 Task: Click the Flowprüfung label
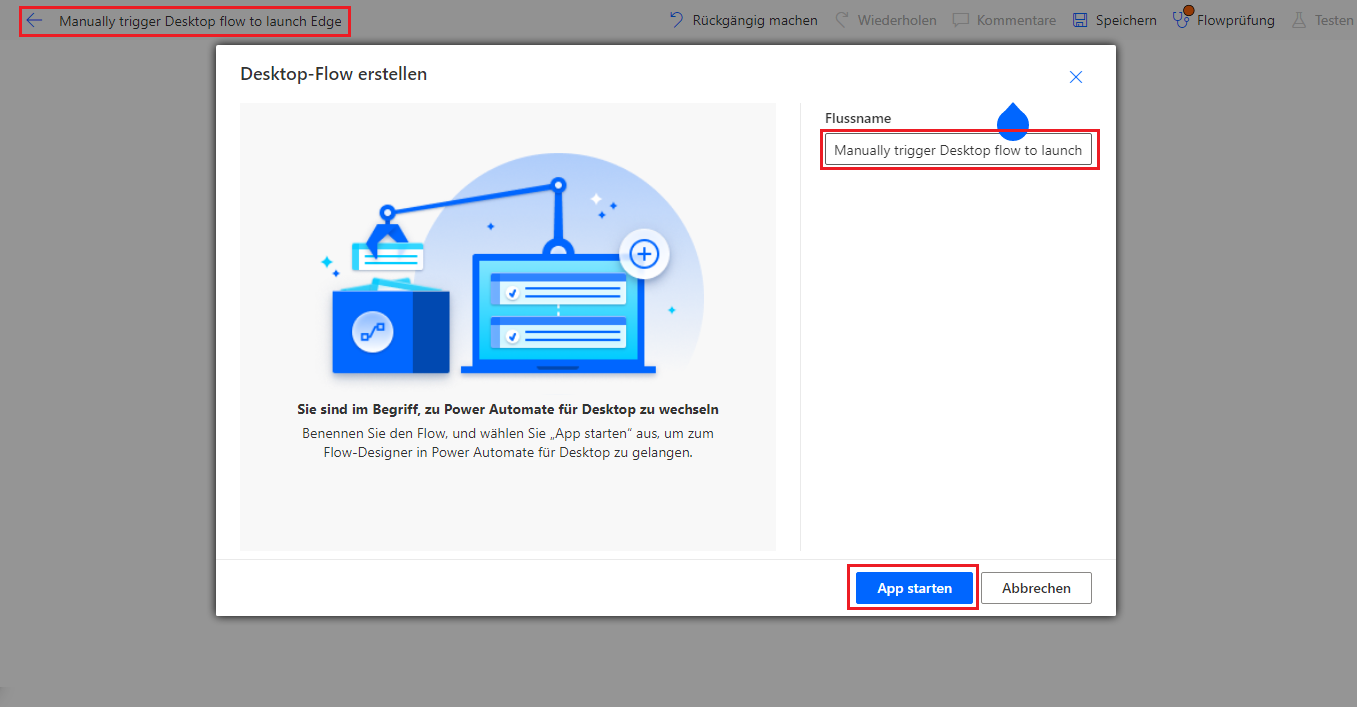coord(1236,20)
